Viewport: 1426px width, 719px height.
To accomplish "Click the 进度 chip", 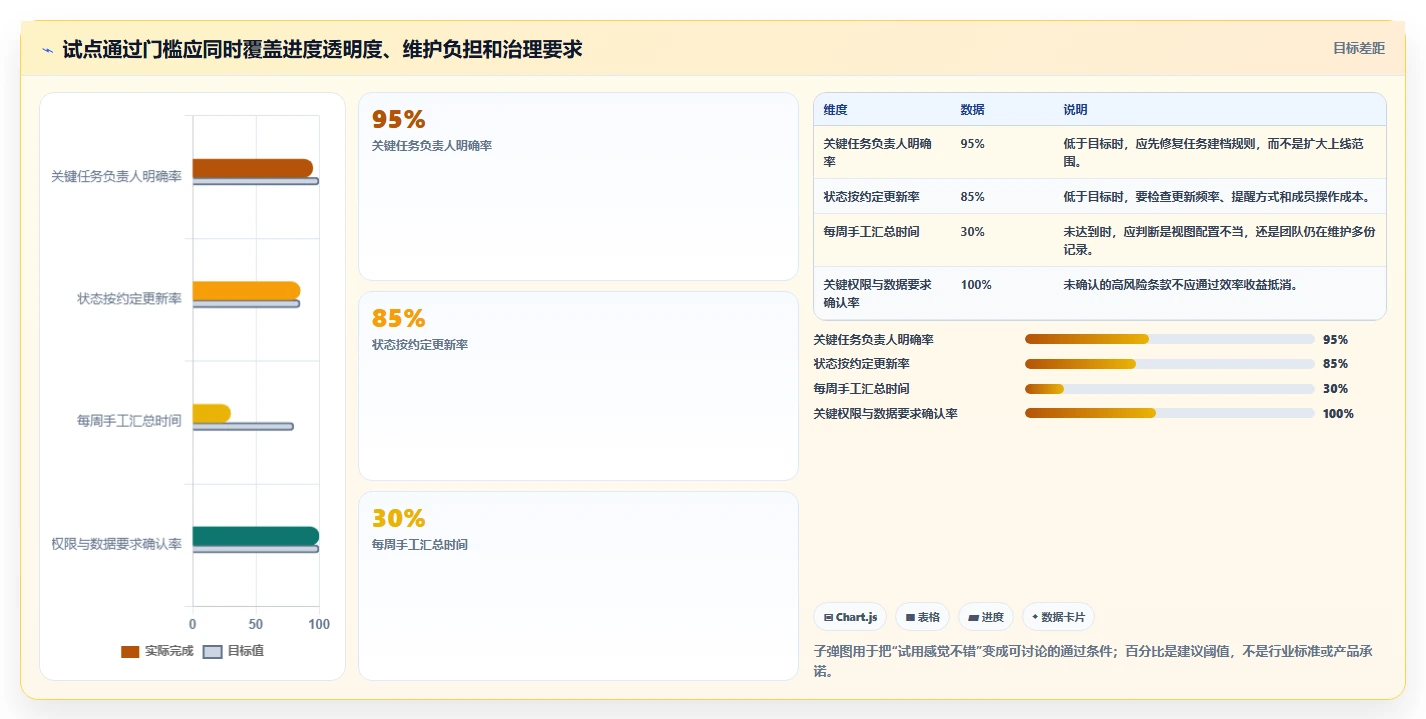I will click(x=986, y=617).
